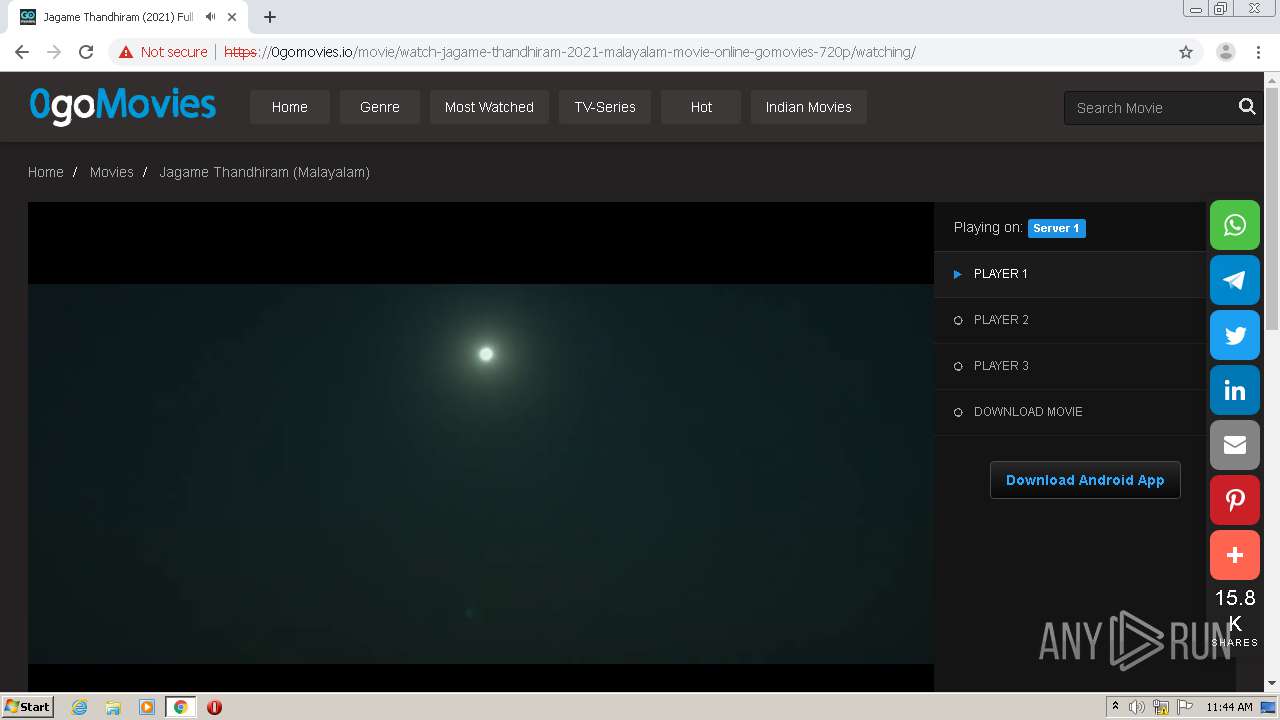Click the taskbar clock 11:44 AM
1280x720 pixels.
pos(1229,707)
